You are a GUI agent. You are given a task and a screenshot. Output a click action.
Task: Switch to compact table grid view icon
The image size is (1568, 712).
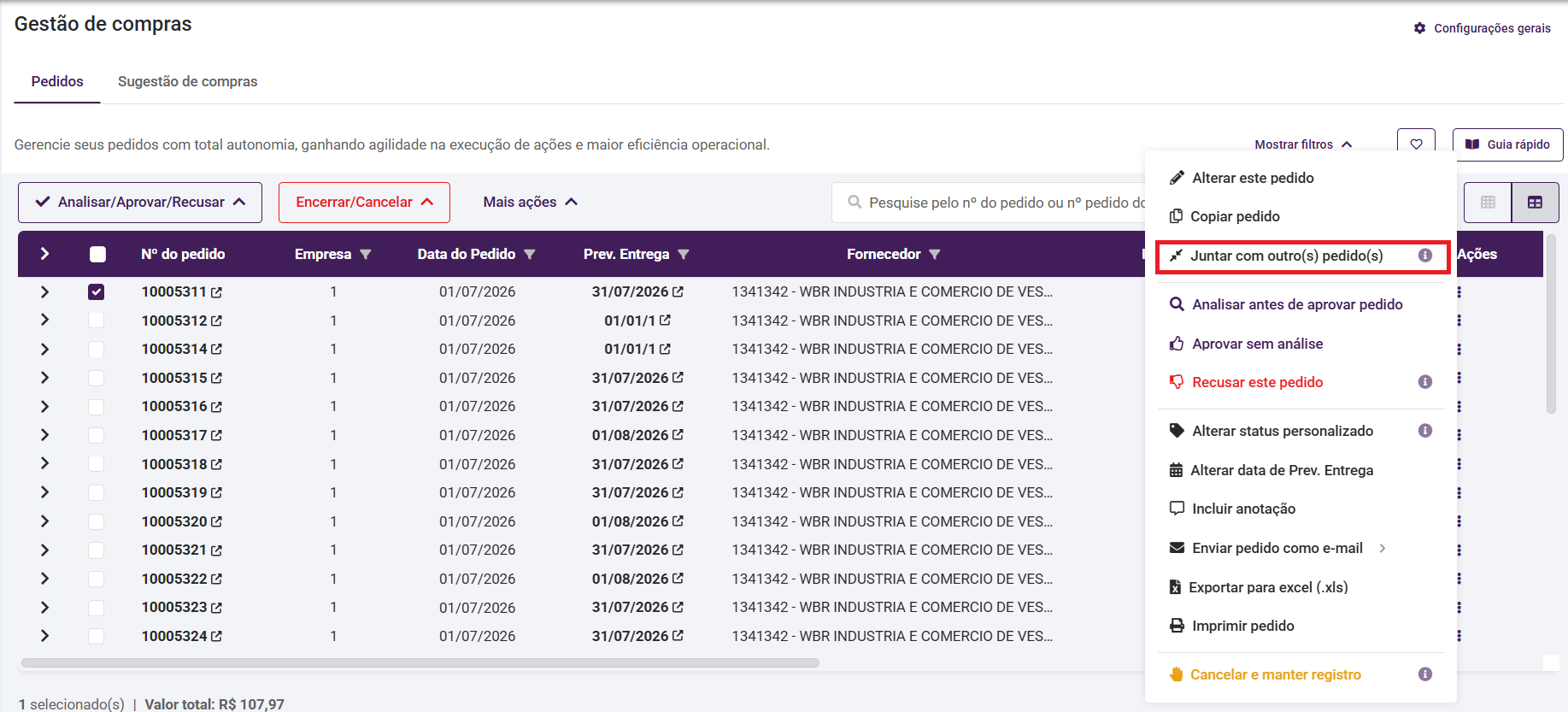tap(1488, 203)
